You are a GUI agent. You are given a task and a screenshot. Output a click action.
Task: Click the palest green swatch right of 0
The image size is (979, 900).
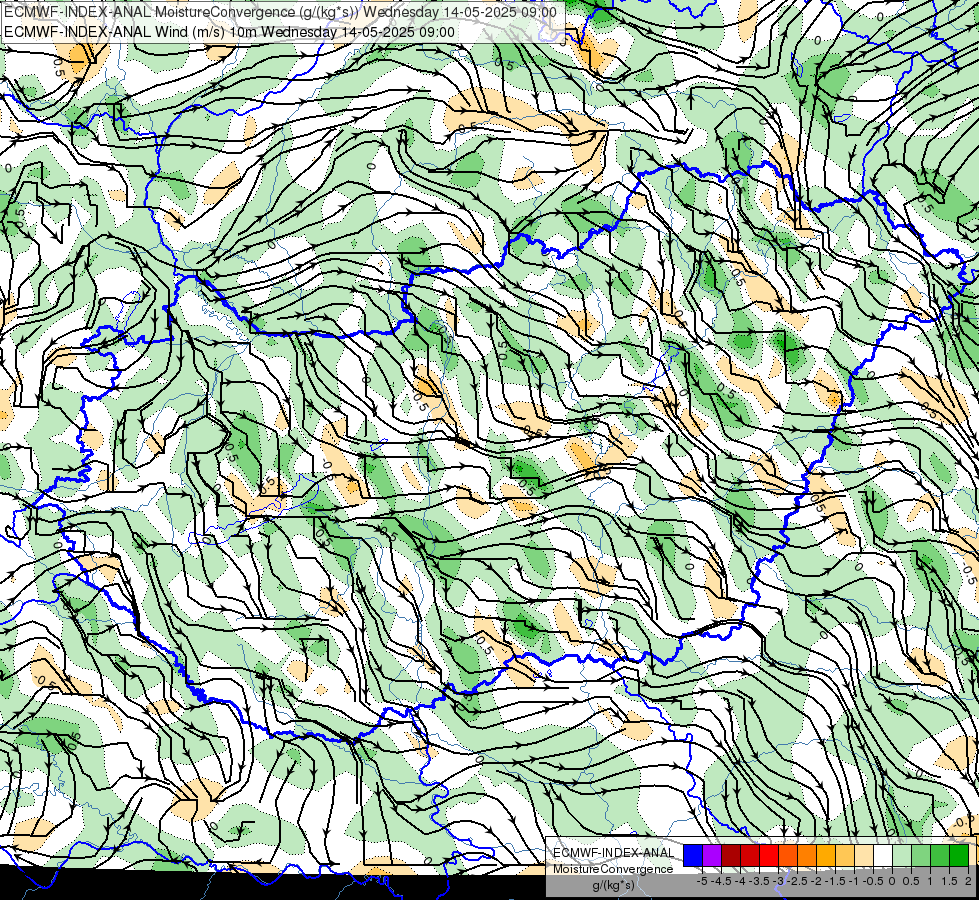click(902, 855)
